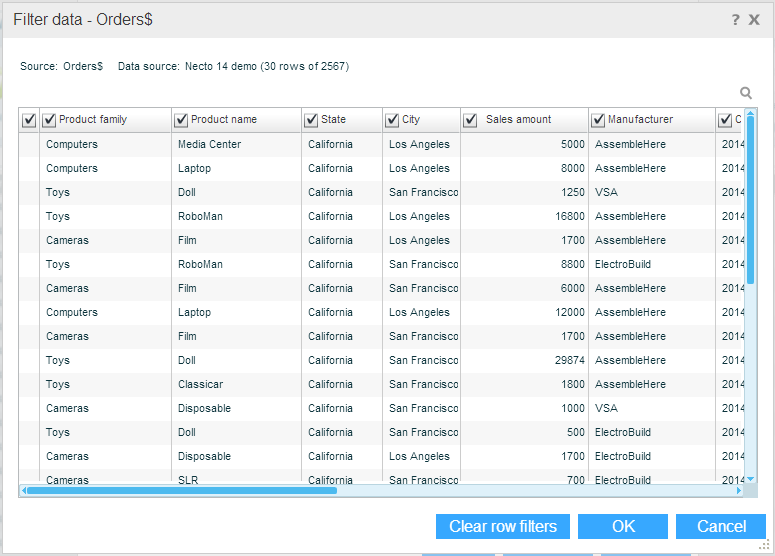Toggle the Sales amount column checkbox
Image resolution: width=775 pixels, height=556 pixels.
(470, 120)
